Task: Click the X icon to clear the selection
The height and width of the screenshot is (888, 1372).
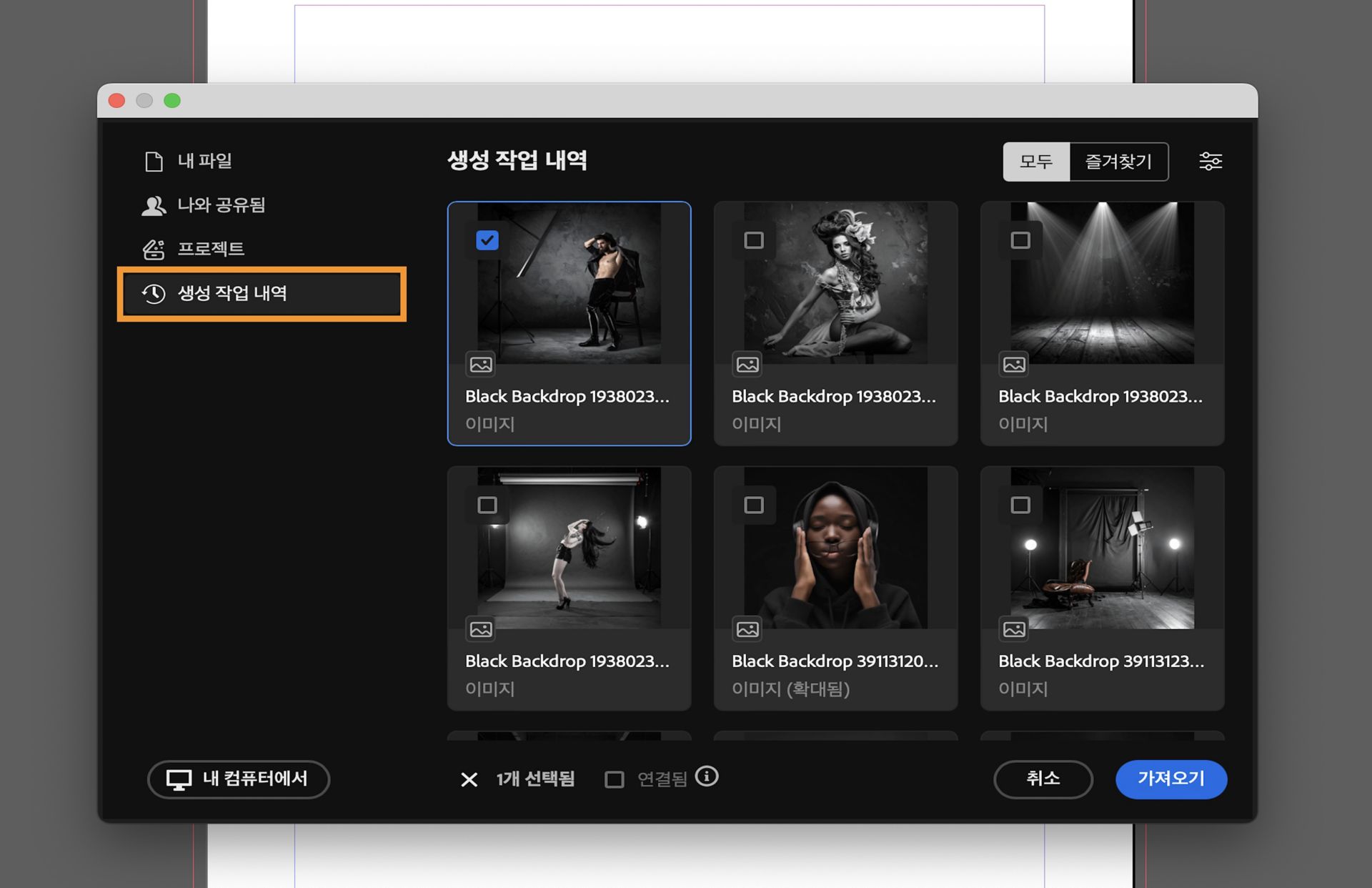Action: 469,780
